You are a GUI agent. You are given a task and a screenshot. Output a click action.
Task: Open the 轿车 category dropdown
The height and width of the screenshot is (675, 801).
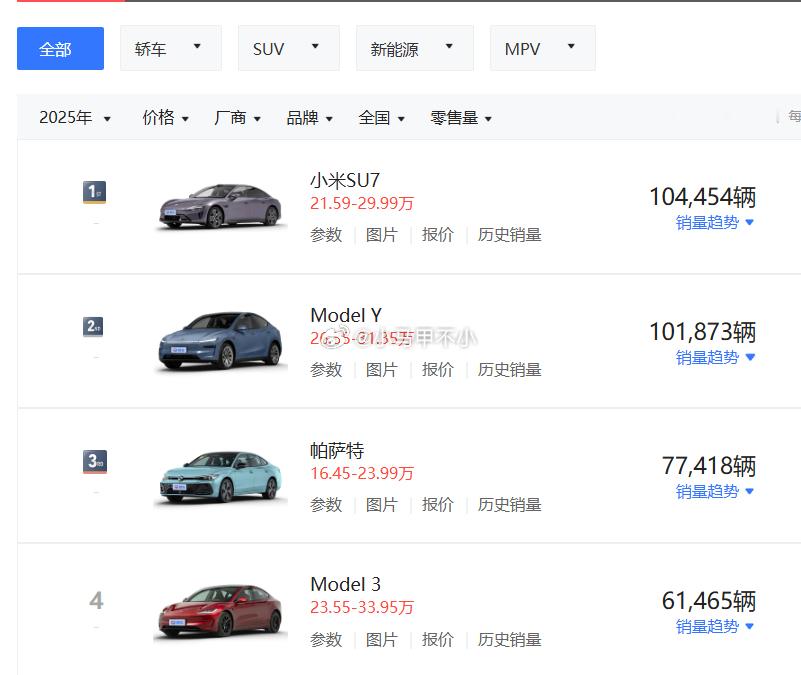click(x=171, y=49)
